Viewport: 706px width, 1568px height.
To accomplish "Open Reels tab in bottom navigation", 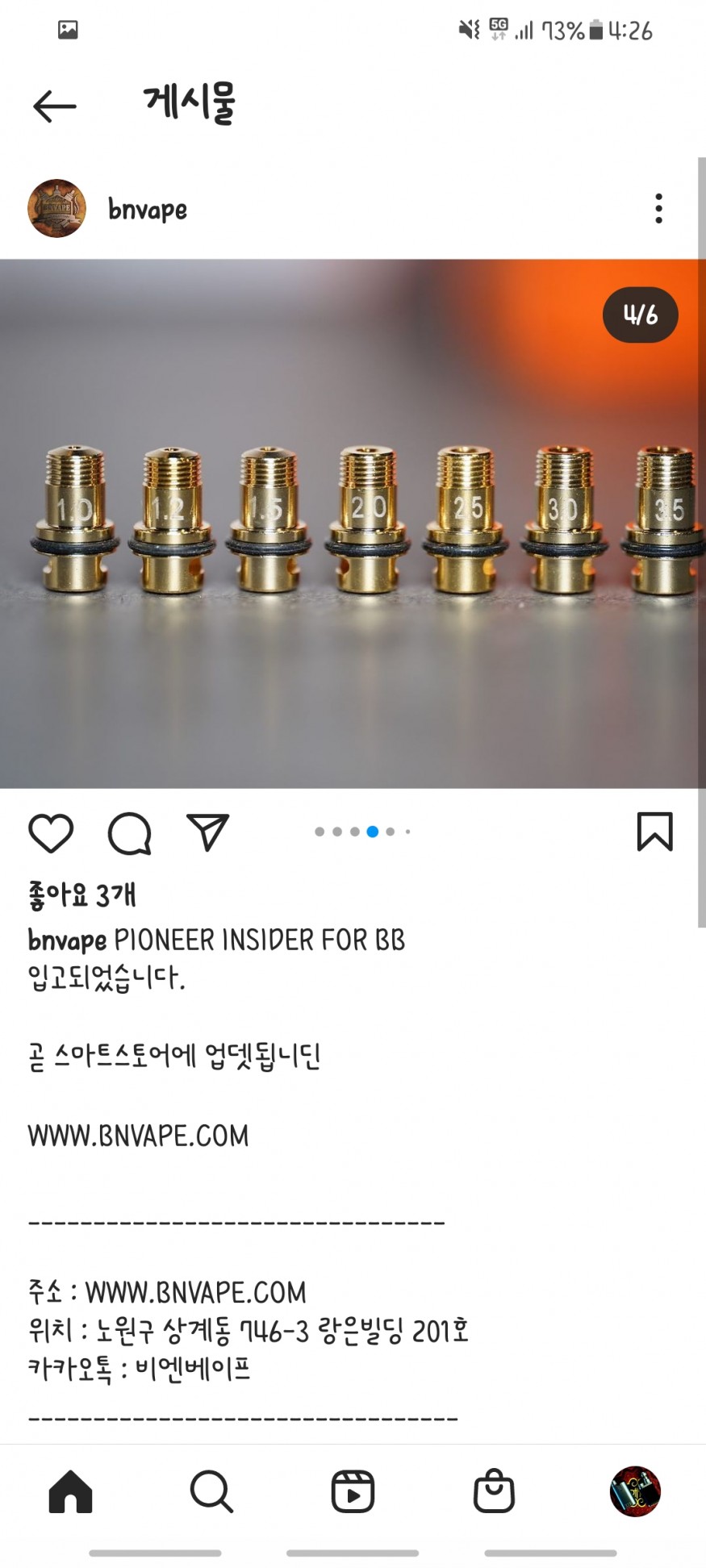I will (353, 1491).
